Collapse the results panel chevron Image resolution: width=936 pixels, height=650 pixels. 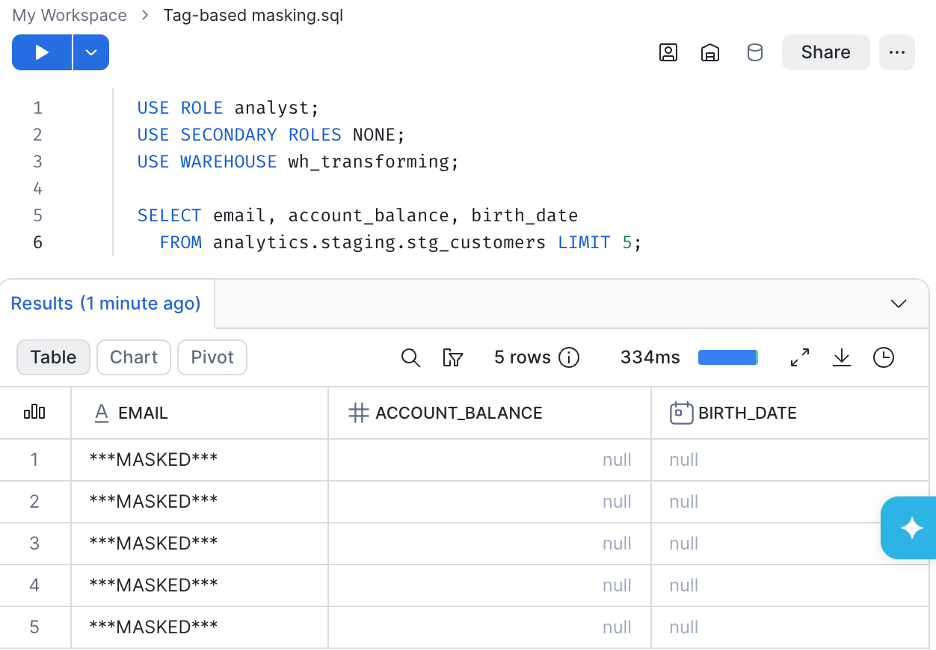point(898,303)
